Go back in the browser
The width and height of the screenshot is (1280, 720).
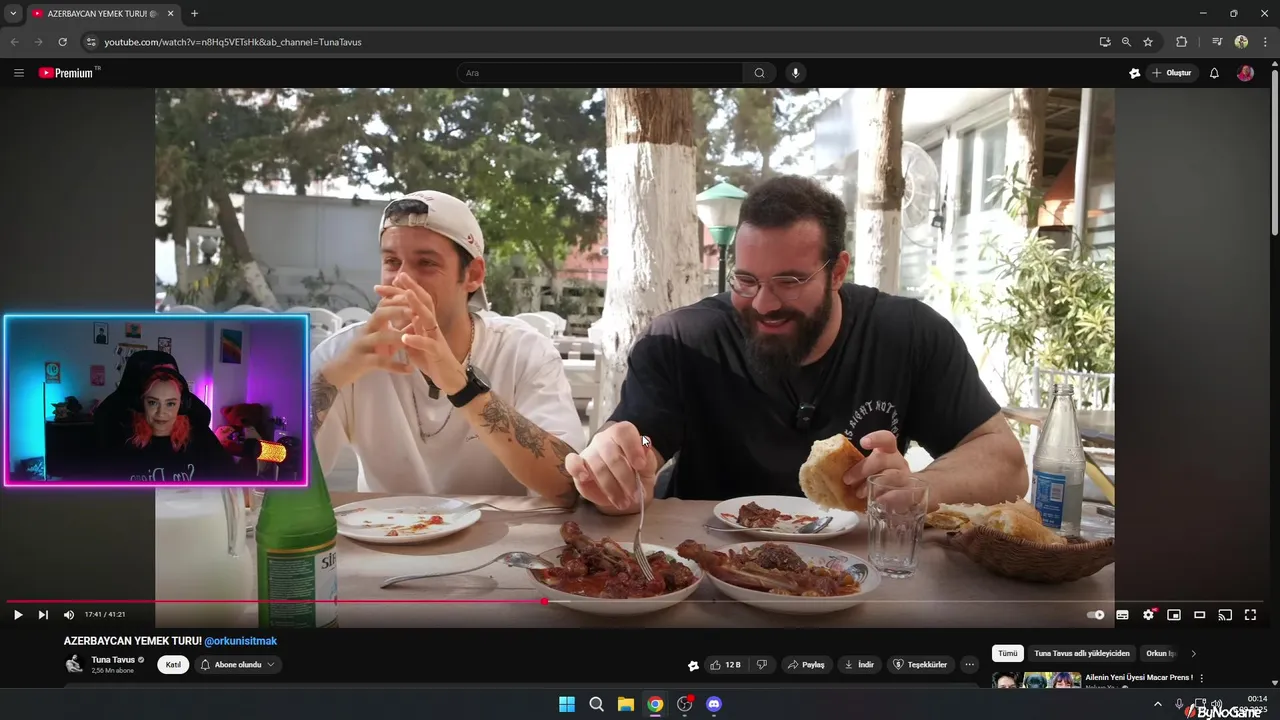14,42
